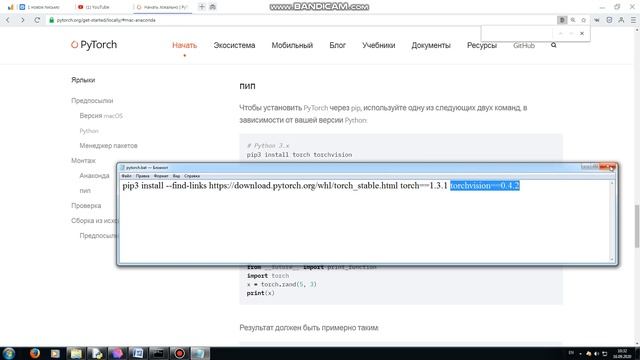Click highlighted torchvision==0.4.2 text in Notepad
Image resolution: width=640 pixels, height=360 pixels.
pyautogui.click(x=485, y=186)
